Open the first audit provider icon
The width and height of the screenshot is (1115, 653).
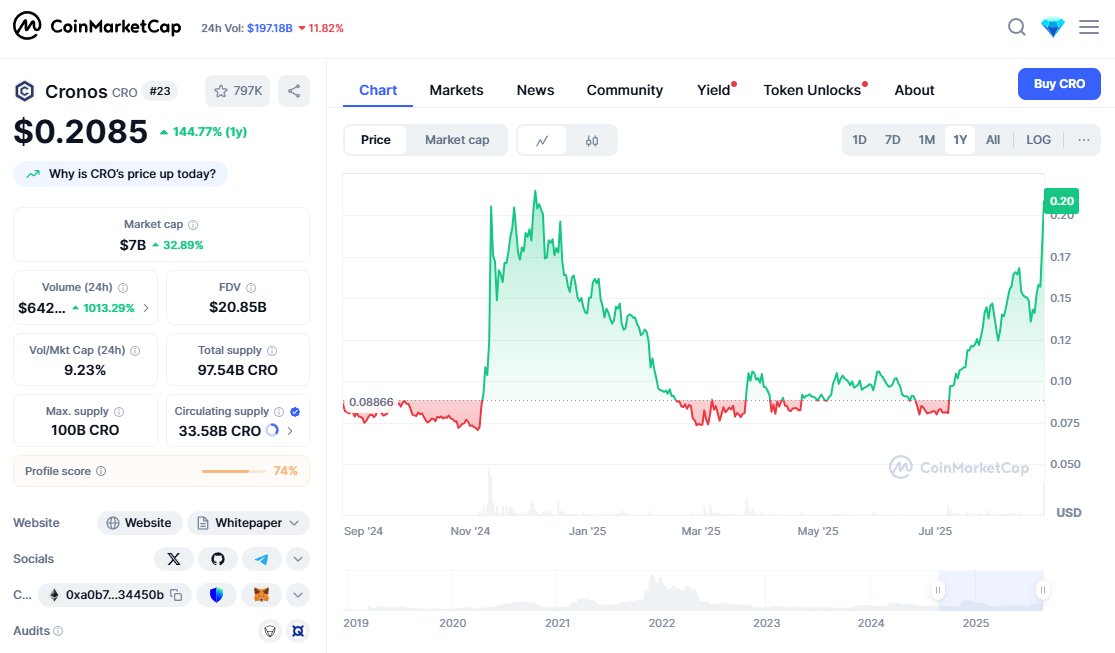[x=270, y=631]
